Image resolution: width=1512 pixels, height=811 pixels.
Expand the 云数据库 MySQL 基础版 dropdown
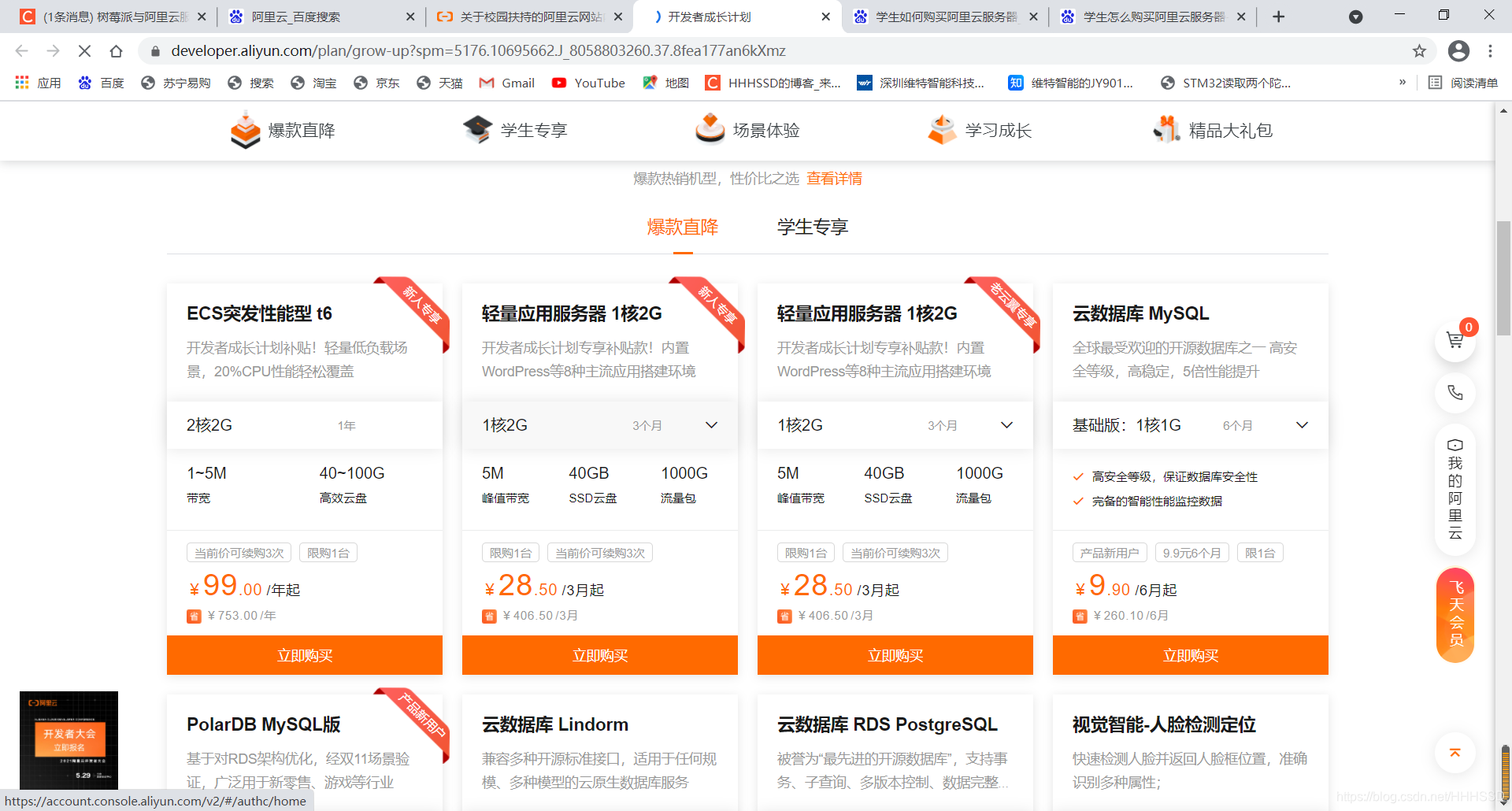1191,425
